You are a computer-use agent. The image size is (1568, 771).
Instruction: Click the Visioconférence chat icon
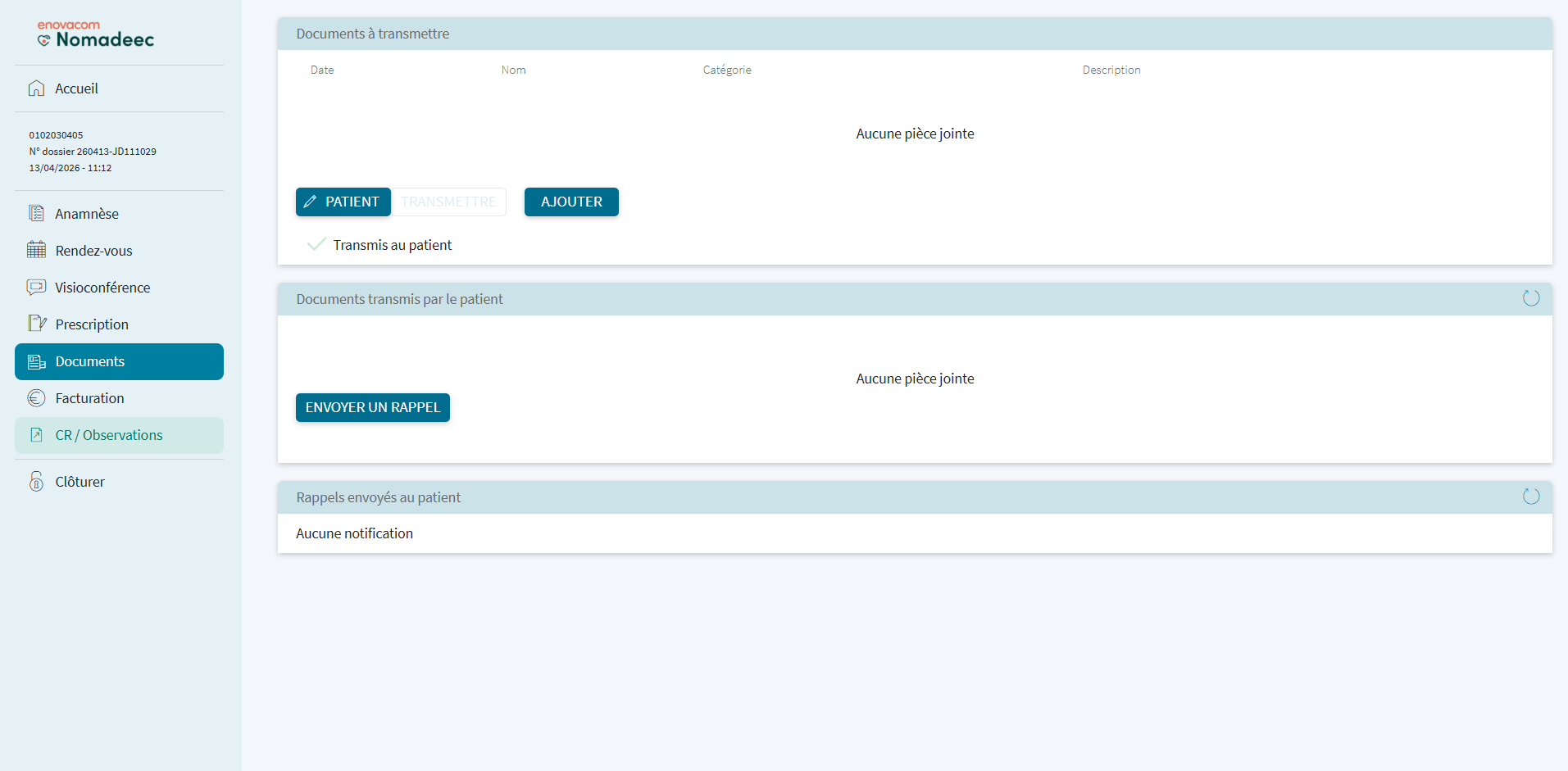point(36,287)
